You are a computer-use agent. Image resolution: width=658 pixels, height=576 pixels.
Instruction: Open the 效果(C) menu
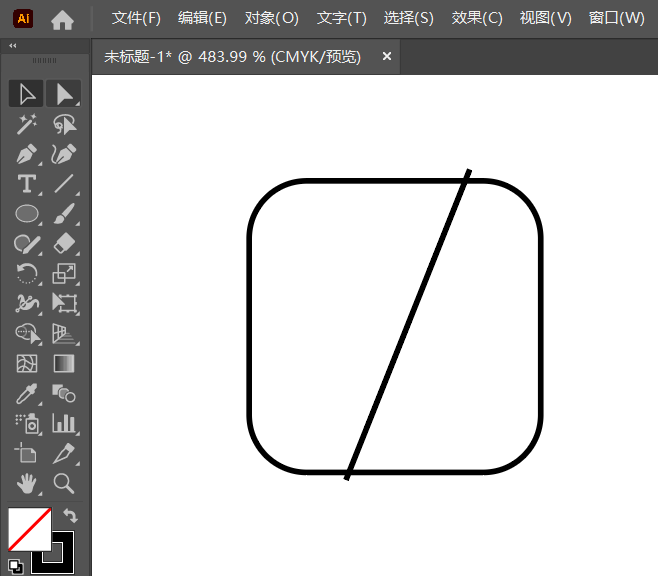[x=477, y=18]
